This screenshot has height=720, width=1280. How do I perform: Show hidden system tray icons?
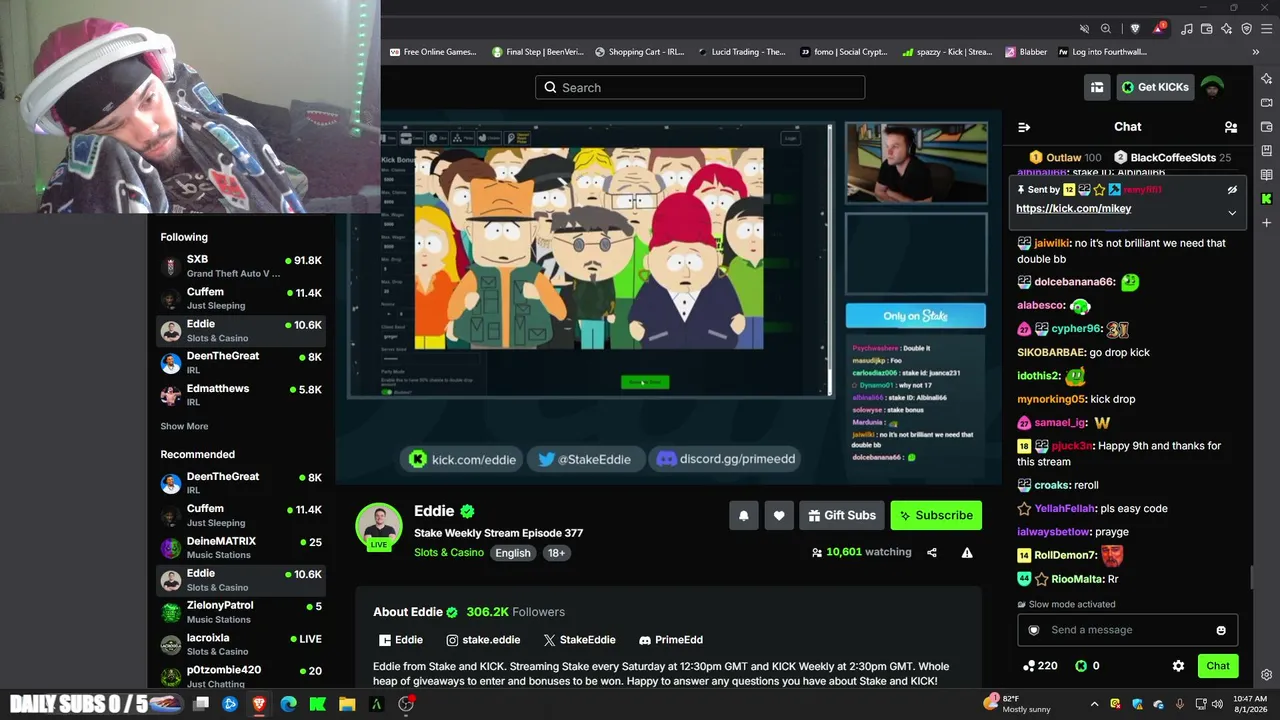(x=1094, y=704)
